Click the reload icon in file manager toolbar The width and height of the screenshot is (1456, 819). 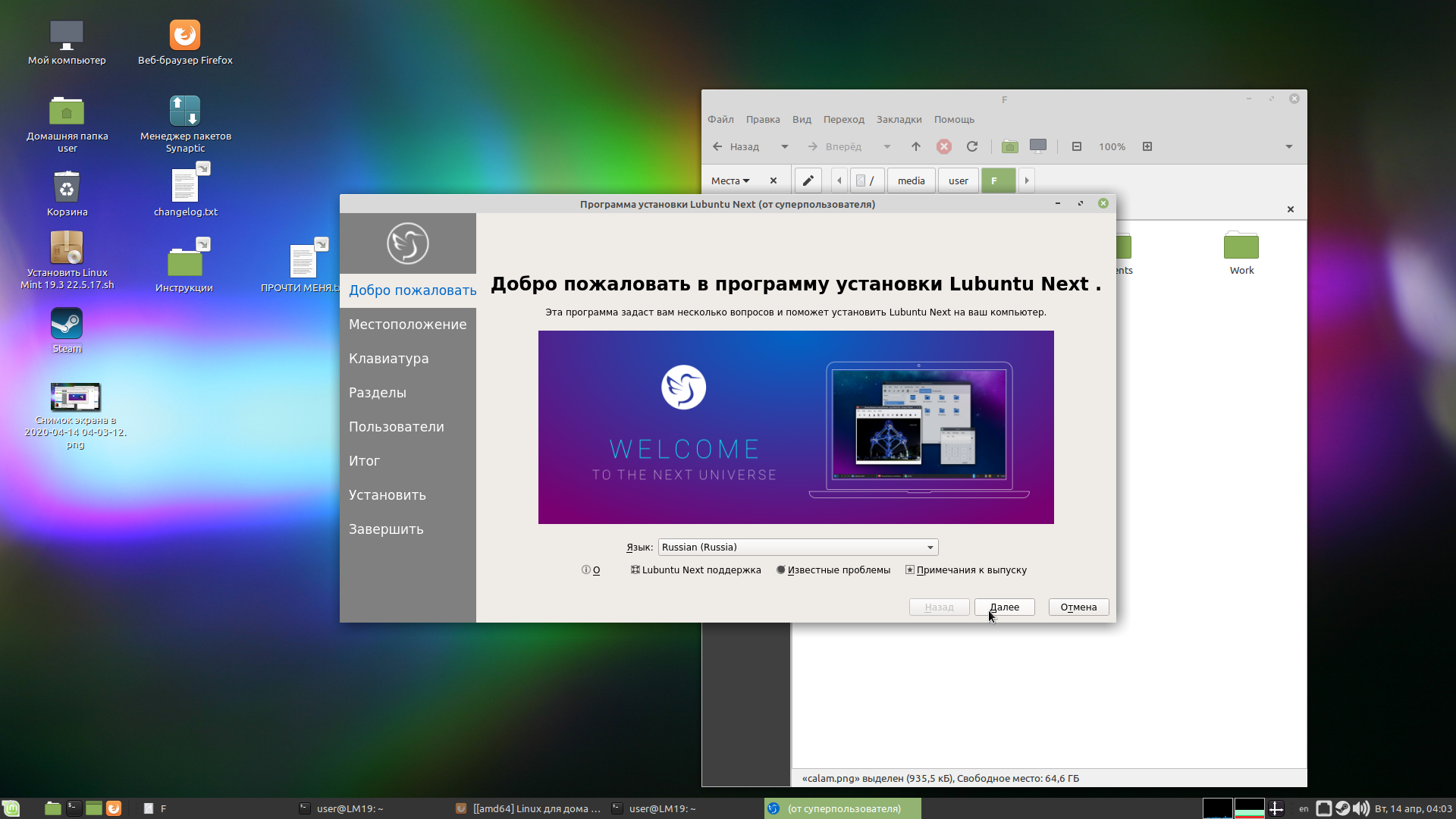click(972, 146)
